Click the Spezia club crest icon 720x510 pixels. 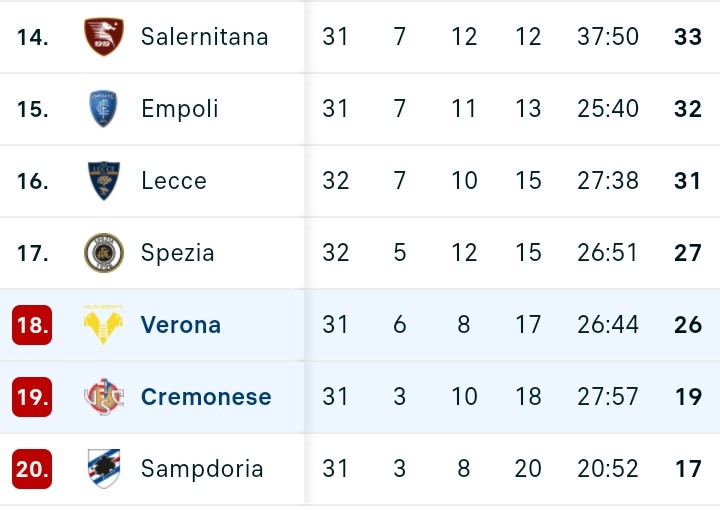pos(104,253)
